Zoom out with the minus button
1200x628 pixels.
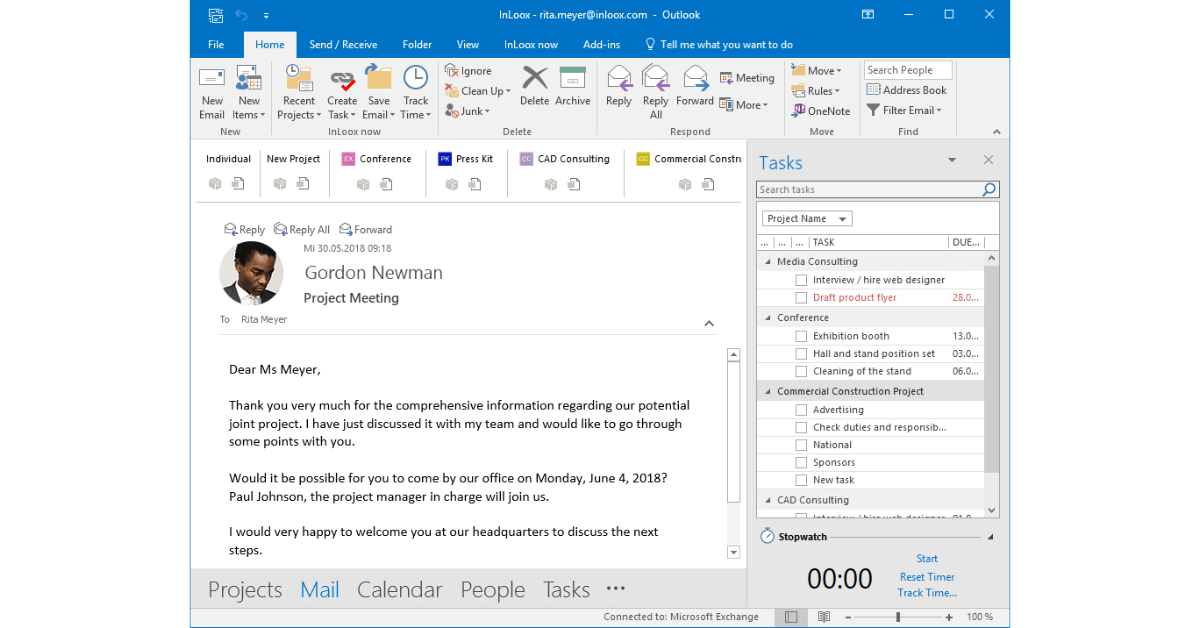coord(846,617)
